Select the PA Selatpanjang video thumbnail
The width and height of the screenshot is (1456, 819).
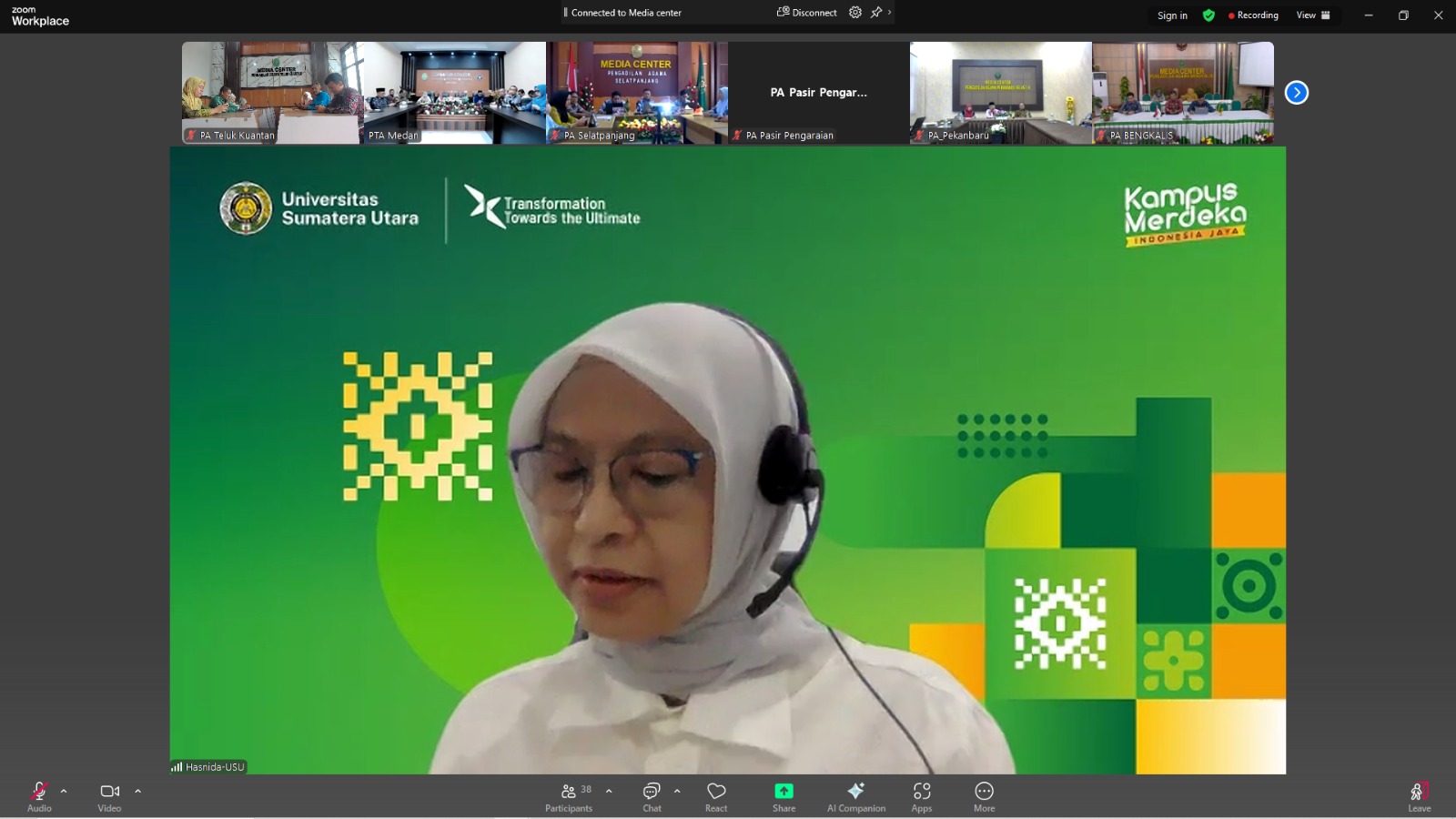pos(637,93)
